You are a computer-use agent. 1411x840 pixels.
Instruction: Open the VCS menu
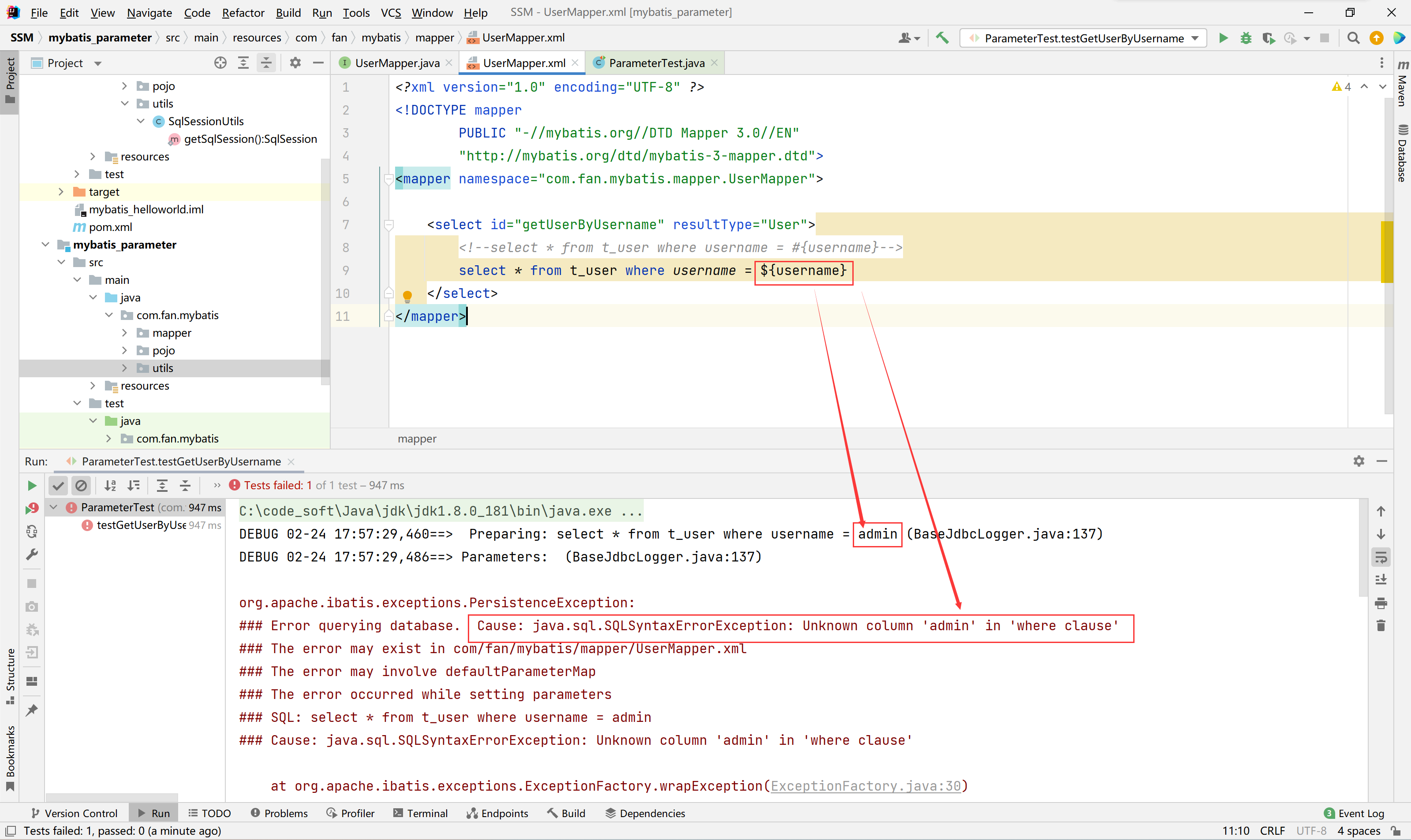pos(391,12)
